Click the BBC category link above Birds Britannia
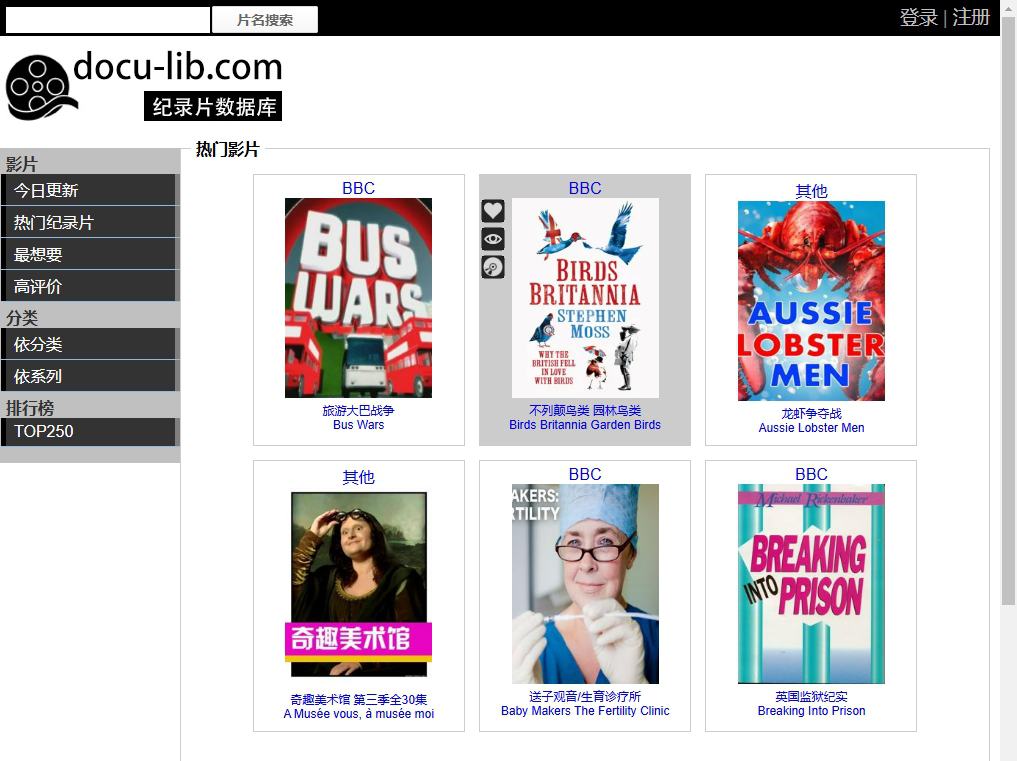 click(x=585, y=188)
